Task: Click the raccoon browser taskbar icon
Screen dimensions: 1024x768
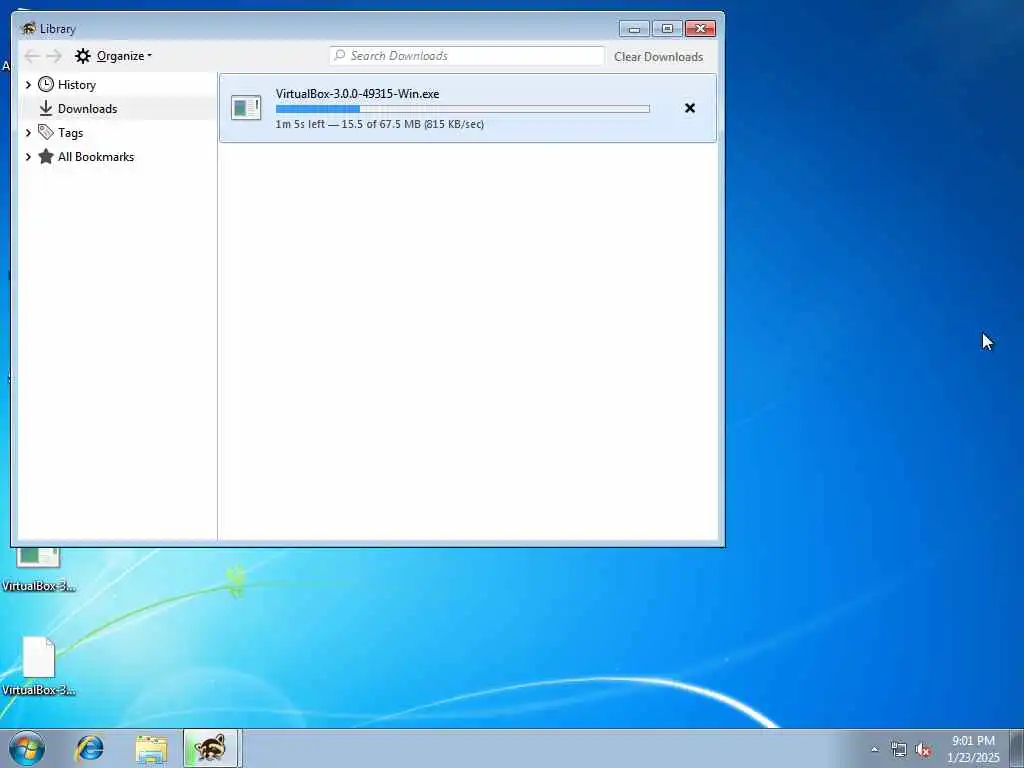Action: (x=210, y=748)
